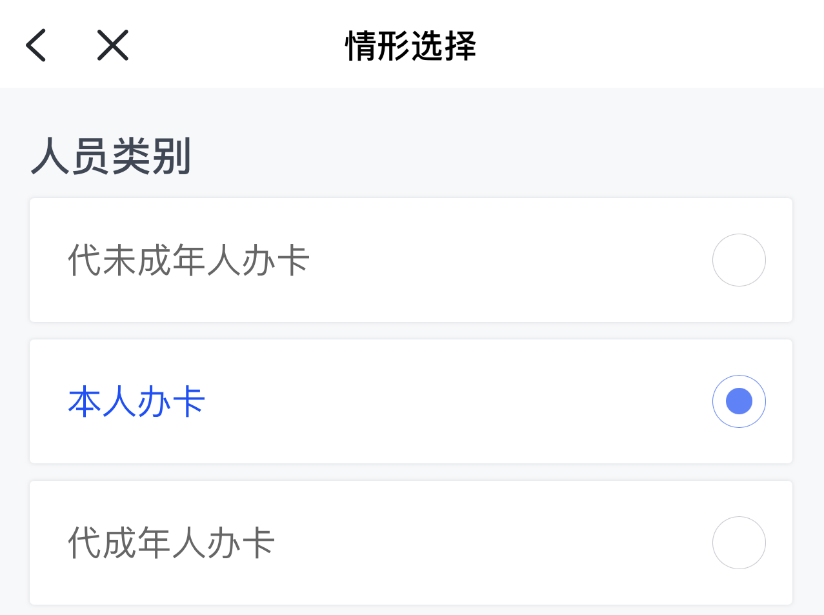Go back with the left arrow icon

point(36,45)
